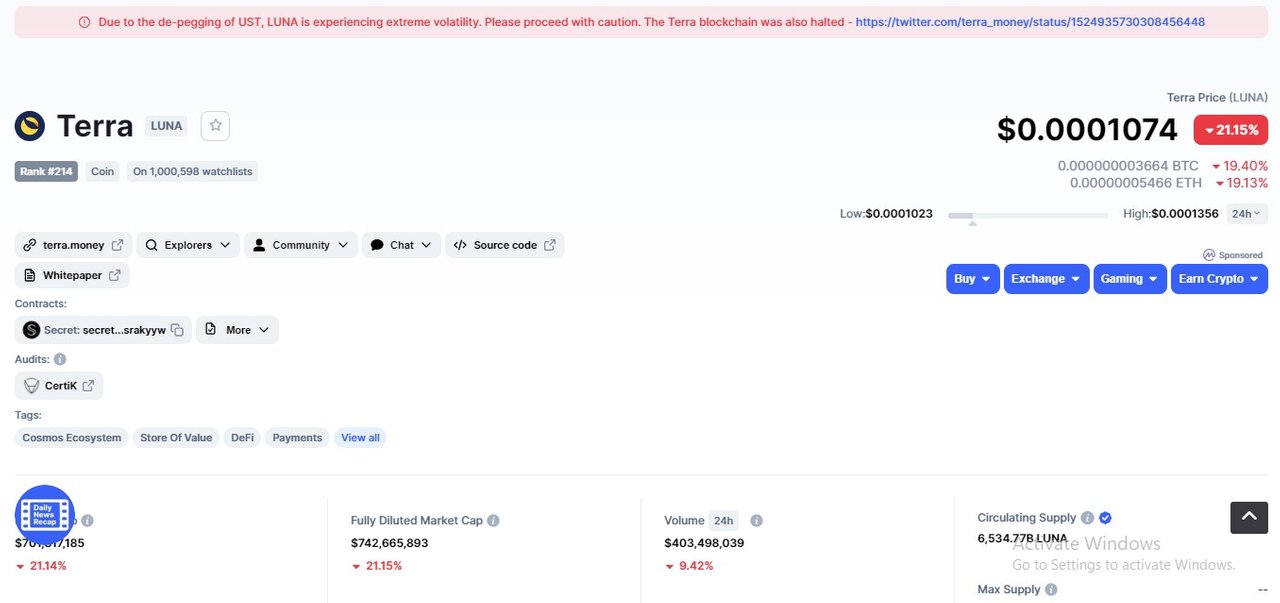Viewport: 1280px width, 603px height.
Task: Open the Buy dropdown button
Action: pos(973,279)
